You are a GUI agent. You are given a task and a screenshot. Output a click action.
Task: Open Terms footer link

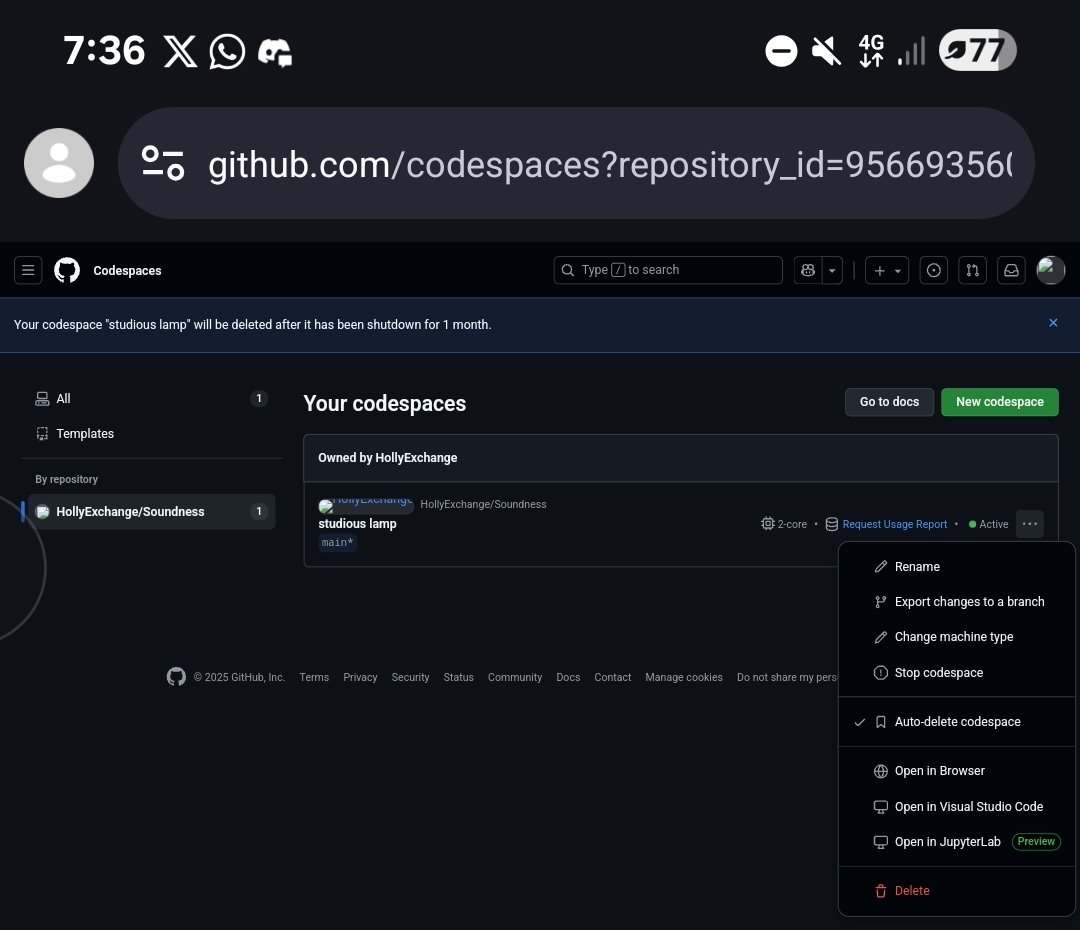coord(314,677)
